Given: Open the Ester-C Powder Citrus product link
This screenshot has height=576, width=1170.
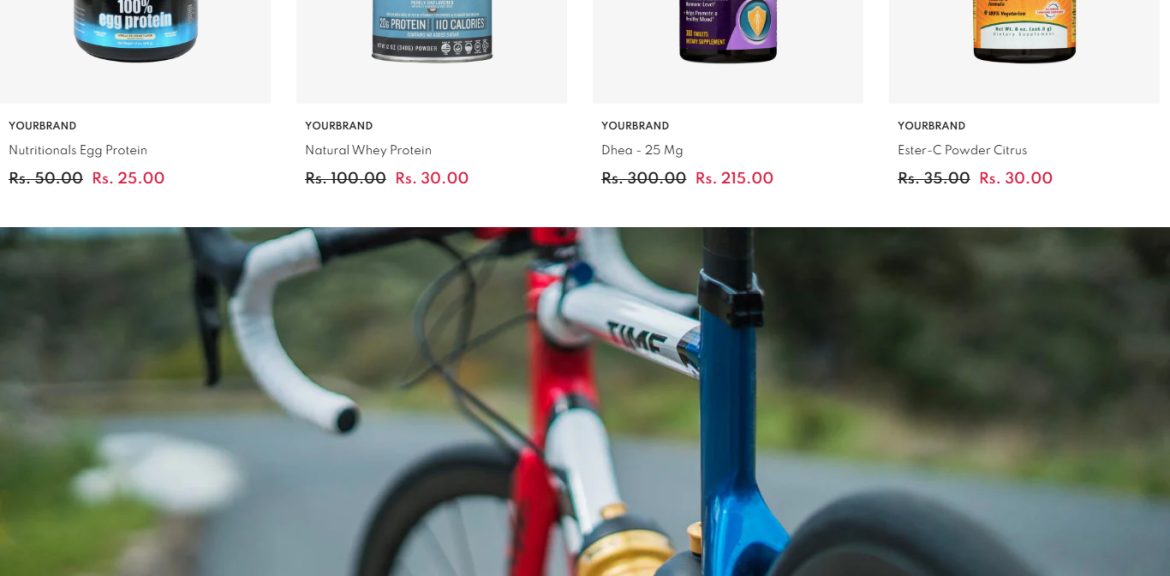Looking at the screenshot, I should (962, 150).
